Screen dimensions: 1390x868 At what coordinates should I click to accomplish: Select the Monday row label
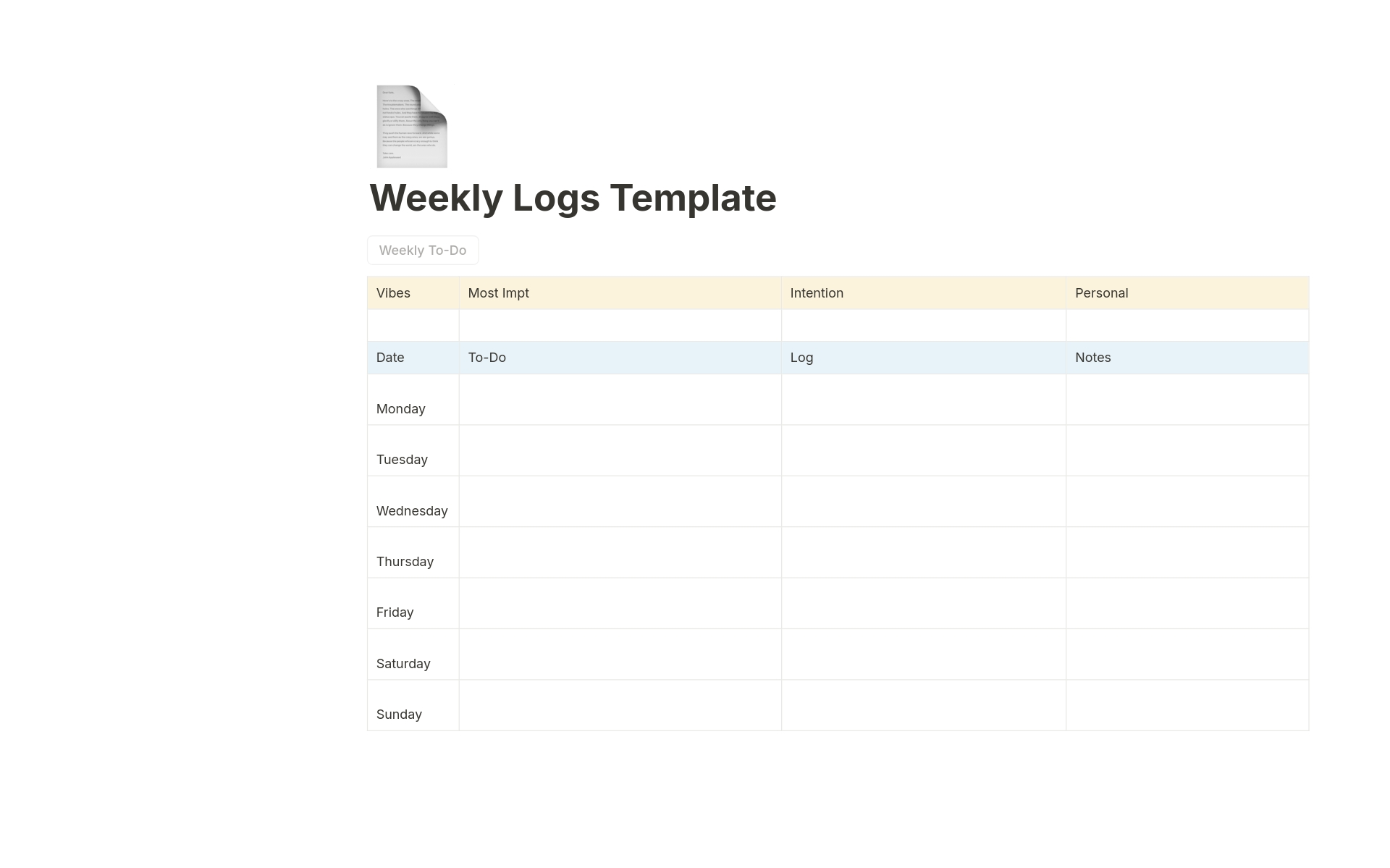[x=400, y=408]
